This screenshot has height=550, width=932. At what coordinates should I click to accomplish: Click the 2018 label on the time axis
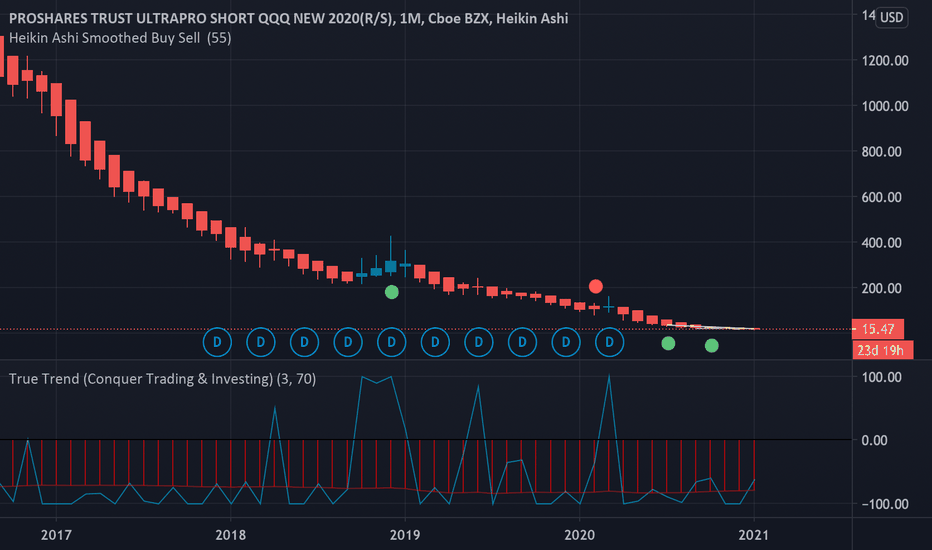pyautogui.click(x=231, y=535)
